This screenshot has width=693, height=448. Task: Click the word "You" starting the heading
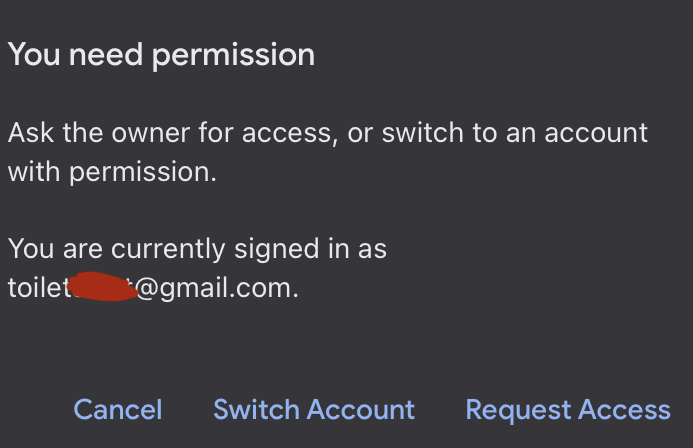(x=32, y=54)
